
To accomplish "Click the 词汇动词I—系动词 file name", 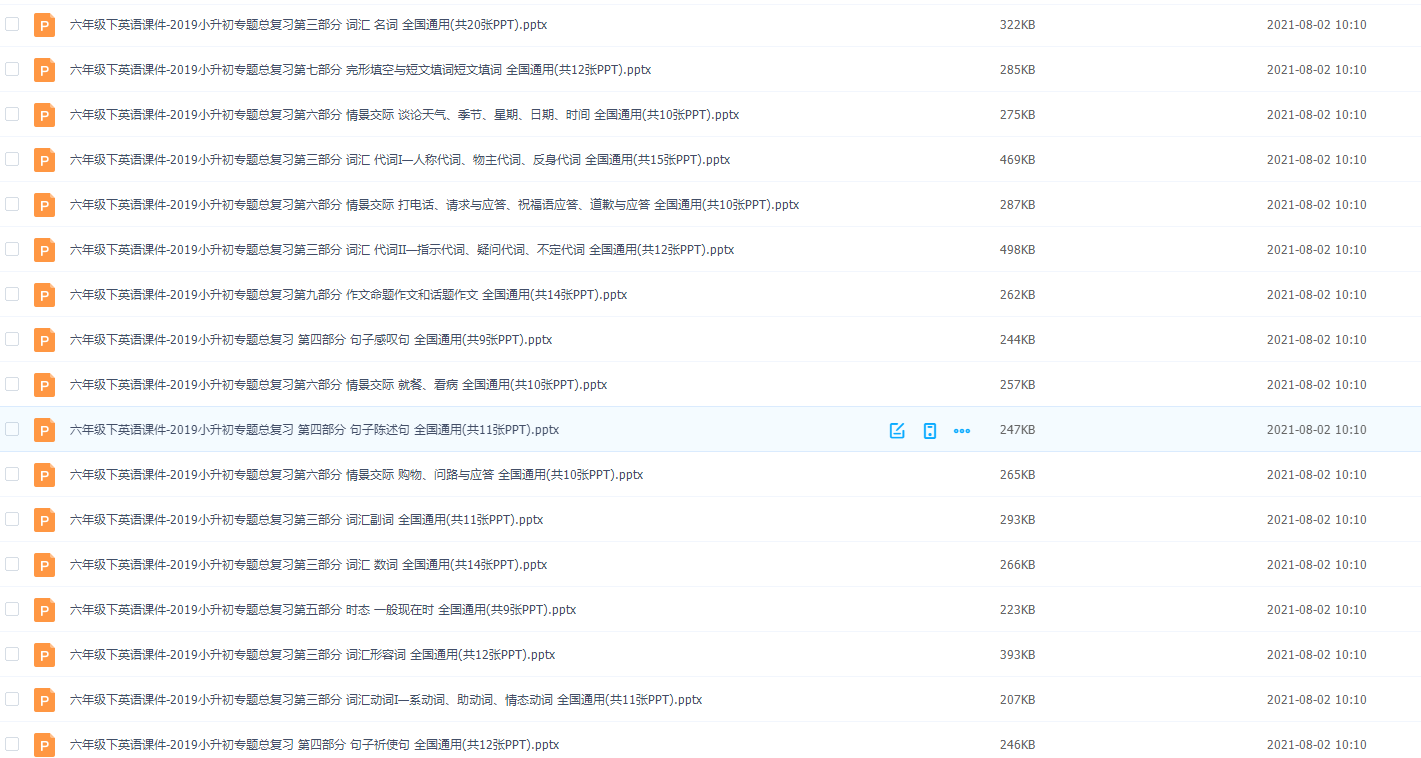I will point(385,700).
